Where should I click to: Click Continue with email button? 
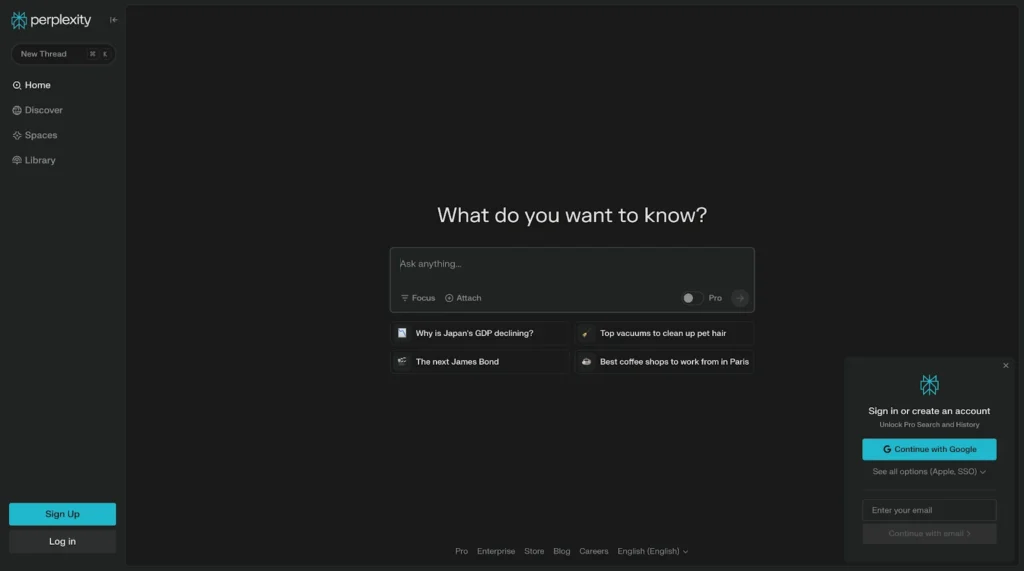pos(929,534)
